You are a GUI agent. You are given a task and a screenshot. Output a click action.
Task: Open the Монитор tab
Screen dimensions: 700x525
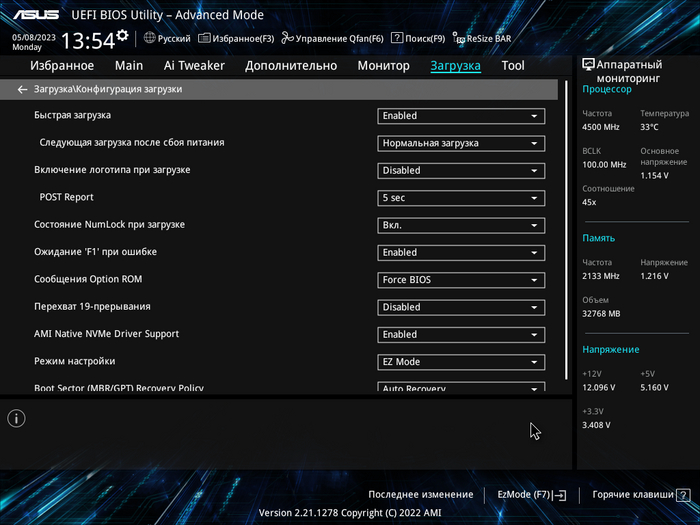[383, 66]
